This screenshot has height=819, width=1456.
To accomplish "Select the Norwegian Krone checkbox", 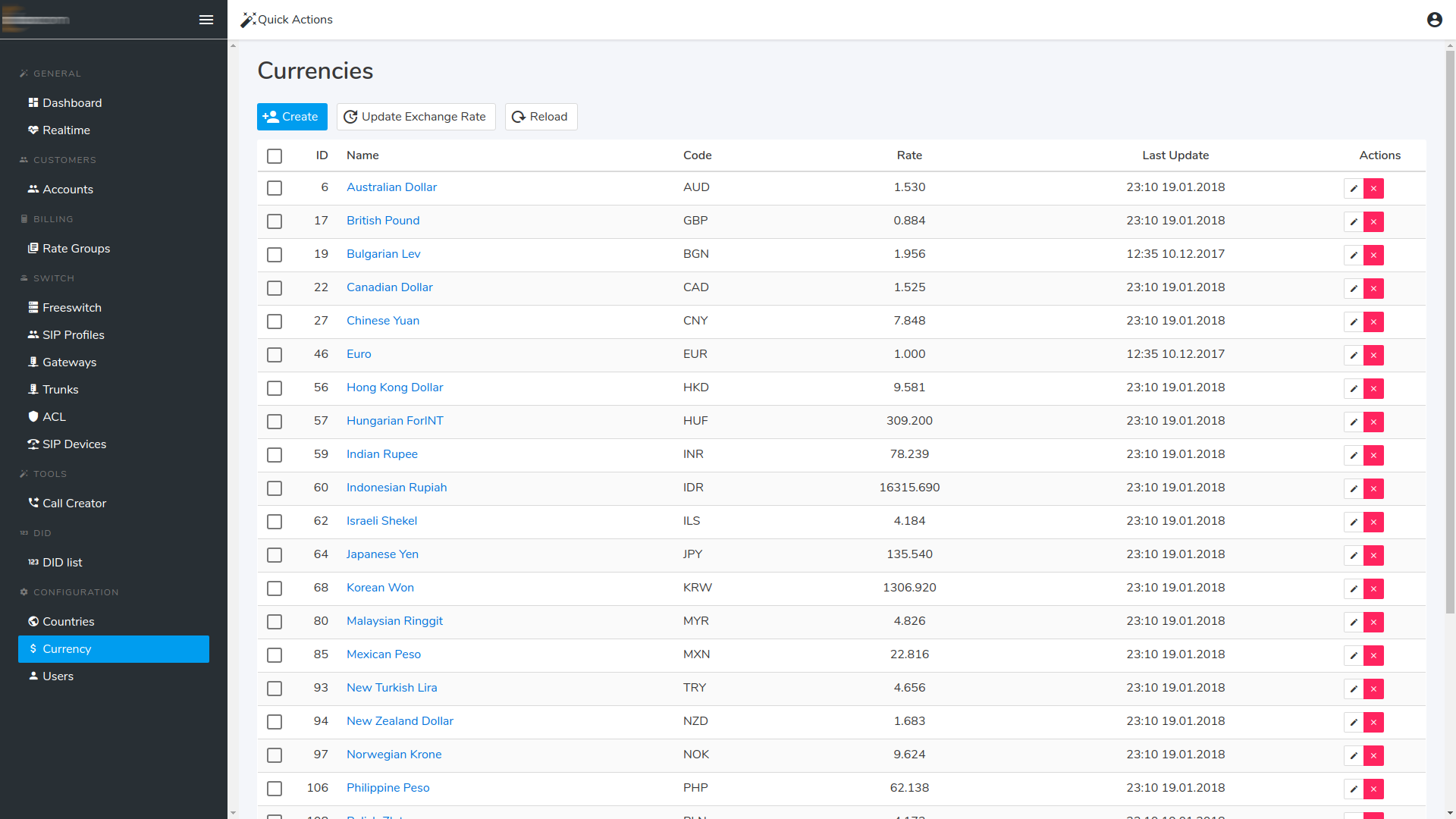I will 275,755.
